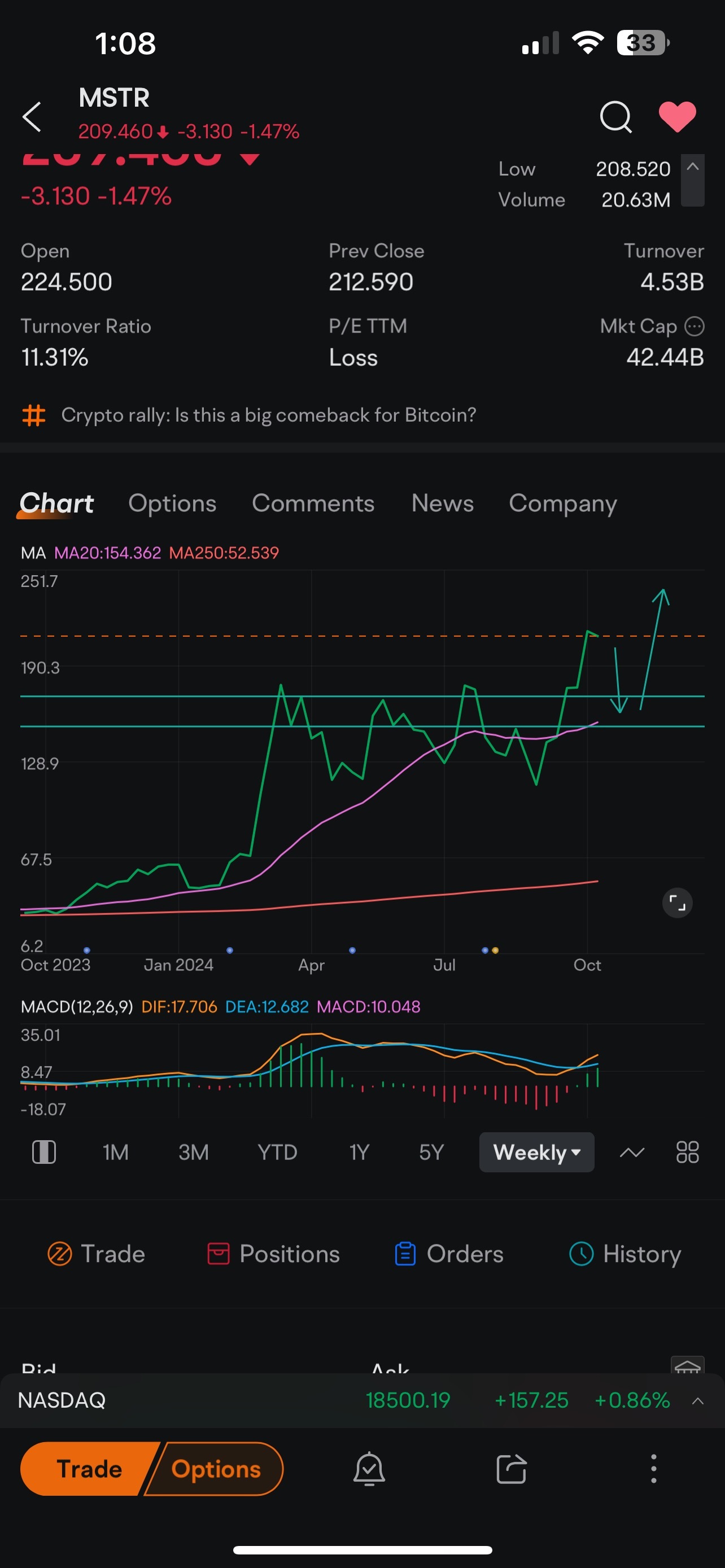The image size is (725, 1568).
Task: Tap the Turnover 4.53B value
Action: (672, 282)
